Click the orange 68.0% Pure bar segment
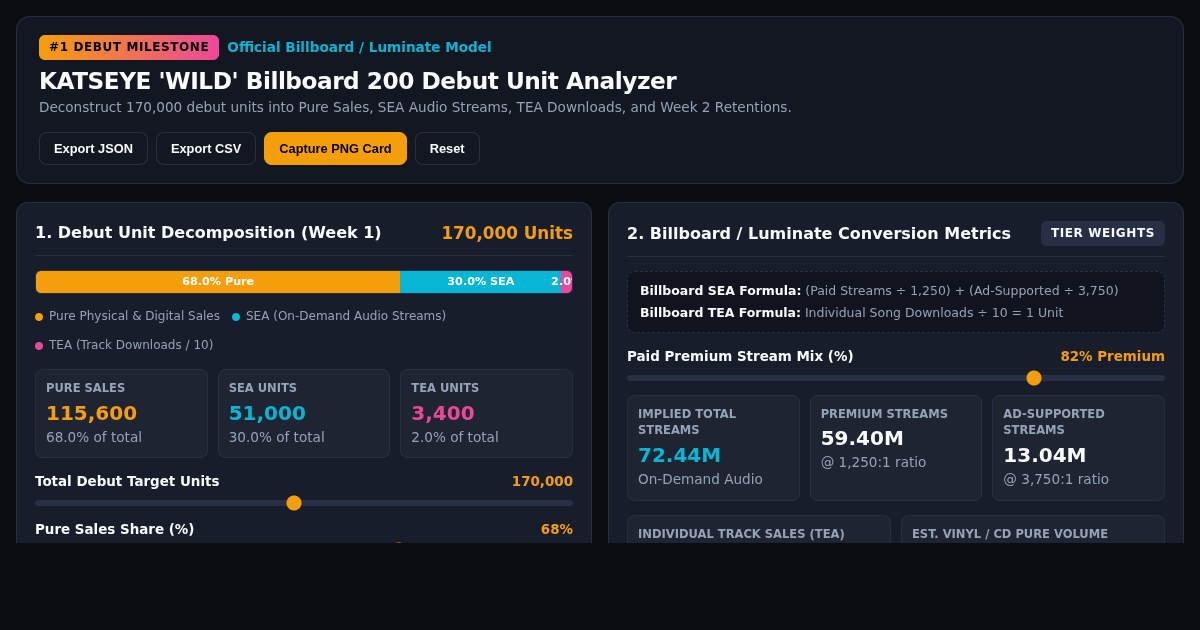This screenshot has width=1200, height=630. [x=218, y=282]
